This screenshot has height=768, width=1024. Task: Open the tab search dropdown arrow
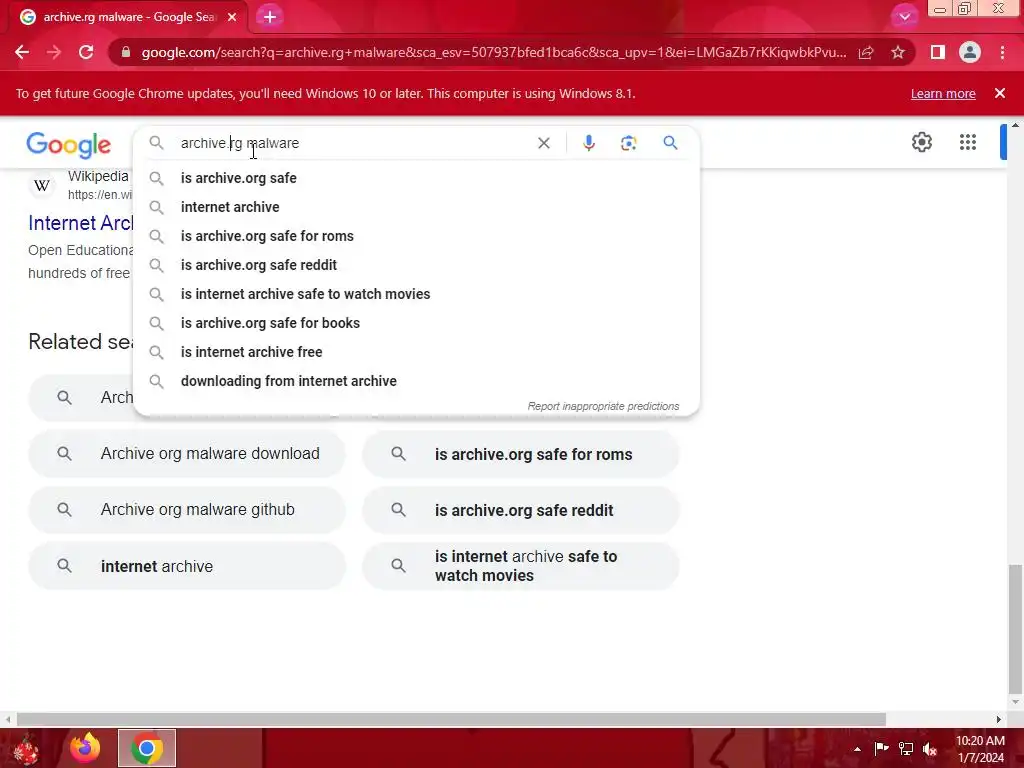[904, 17]
